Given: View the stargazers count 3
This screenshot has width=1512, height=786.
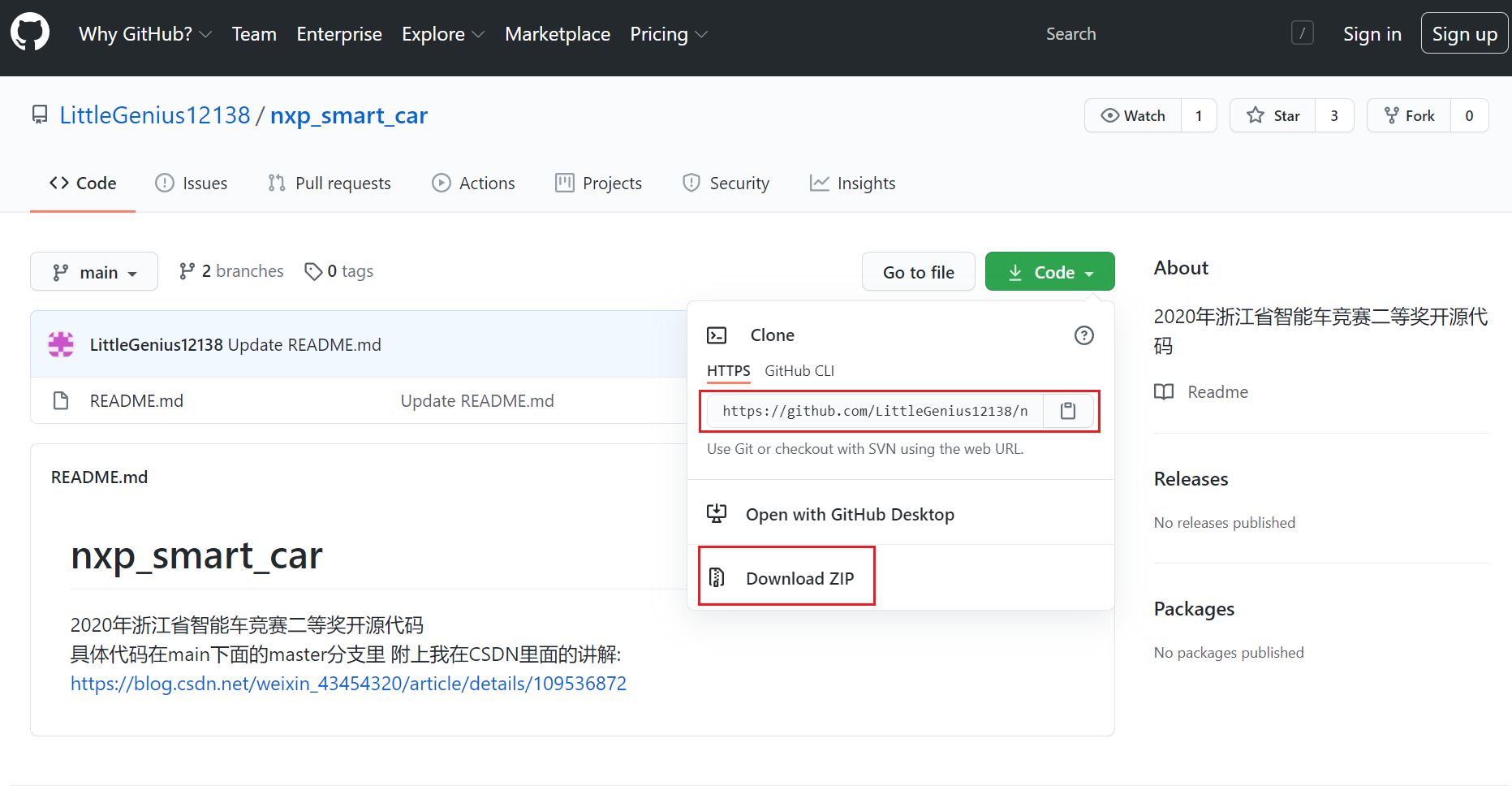Looking at the screenshot, I should [x=1334, y=115].
